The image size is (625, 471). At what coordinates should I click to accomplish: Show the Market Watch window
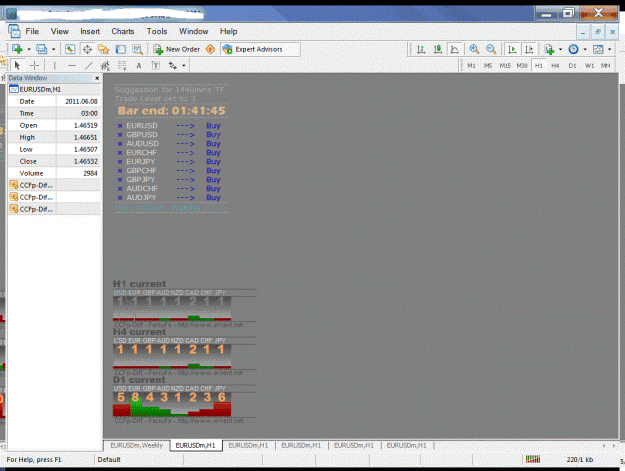[70, 49]
